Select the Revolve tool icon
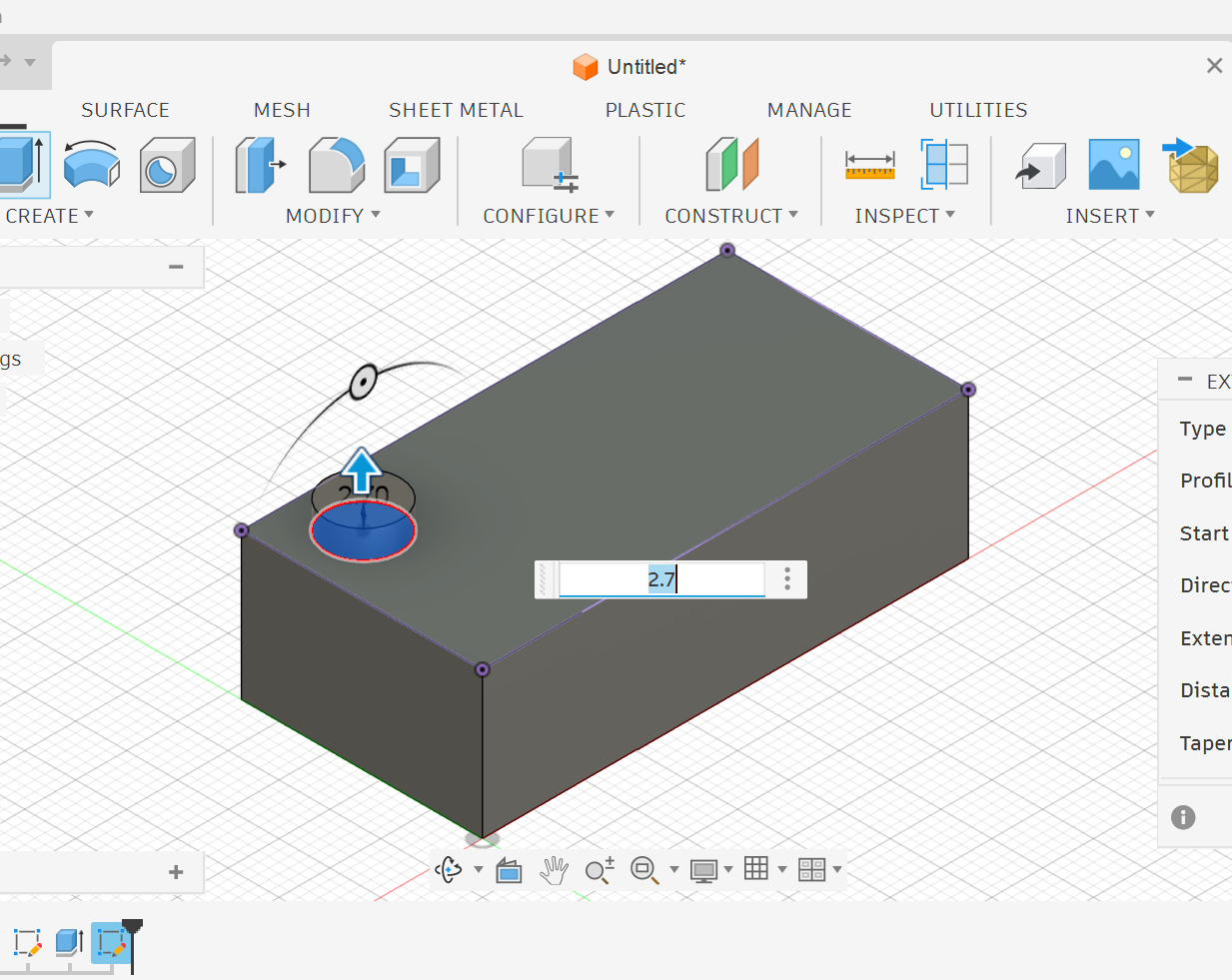Image resolution: width=1232 pixels, height=980 pixels. (92, 165)
